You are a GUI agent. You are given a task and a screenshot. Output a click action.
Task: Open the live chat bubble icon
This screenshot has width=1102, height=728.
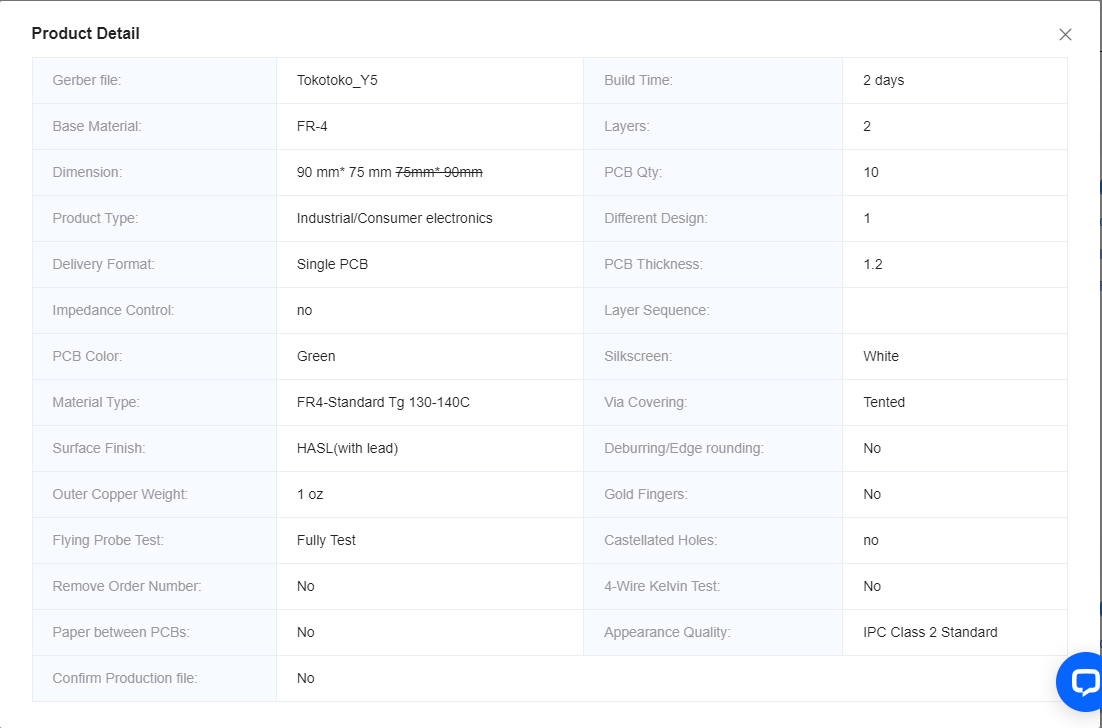(x=1081, y=682)
